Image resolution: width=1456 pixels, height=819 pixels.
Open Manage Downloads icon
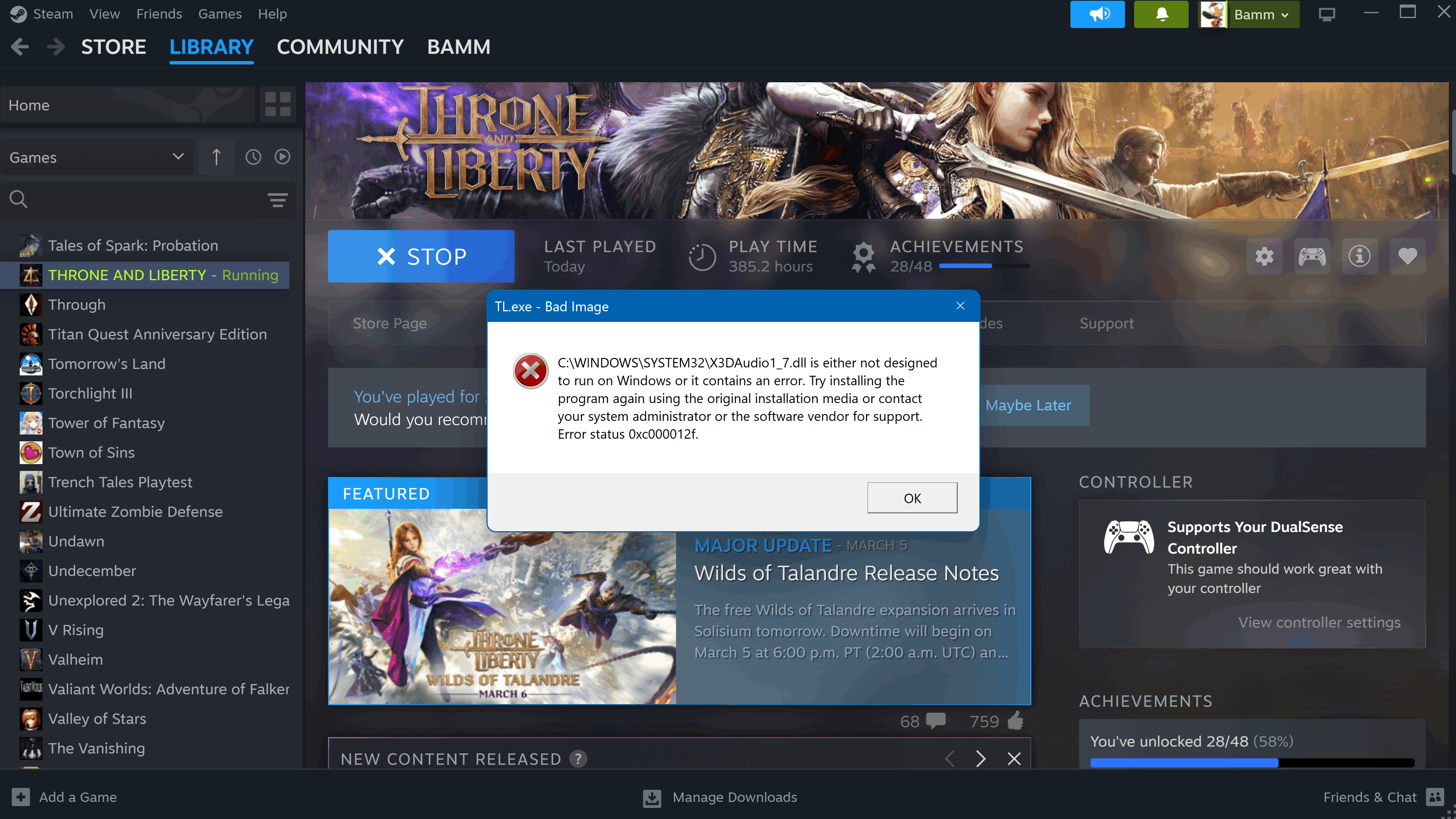click(x=652, y=798)
